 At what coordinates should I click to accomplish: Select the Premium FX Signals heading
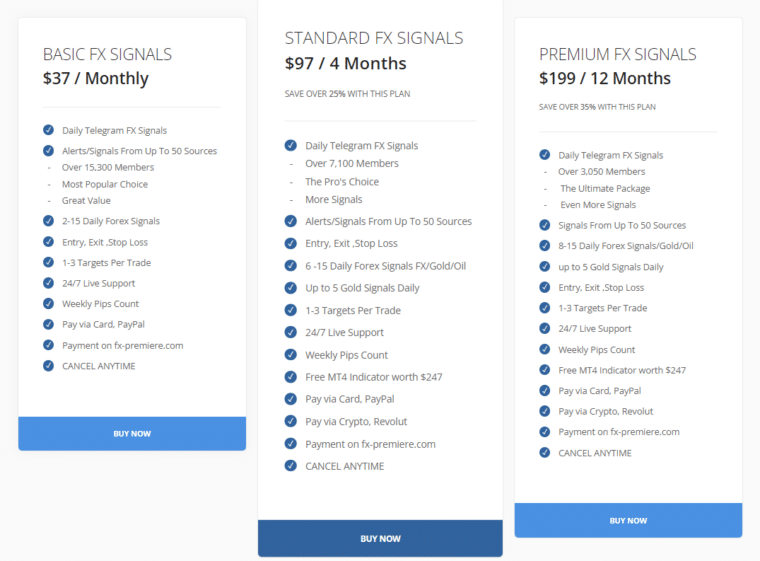617,55
